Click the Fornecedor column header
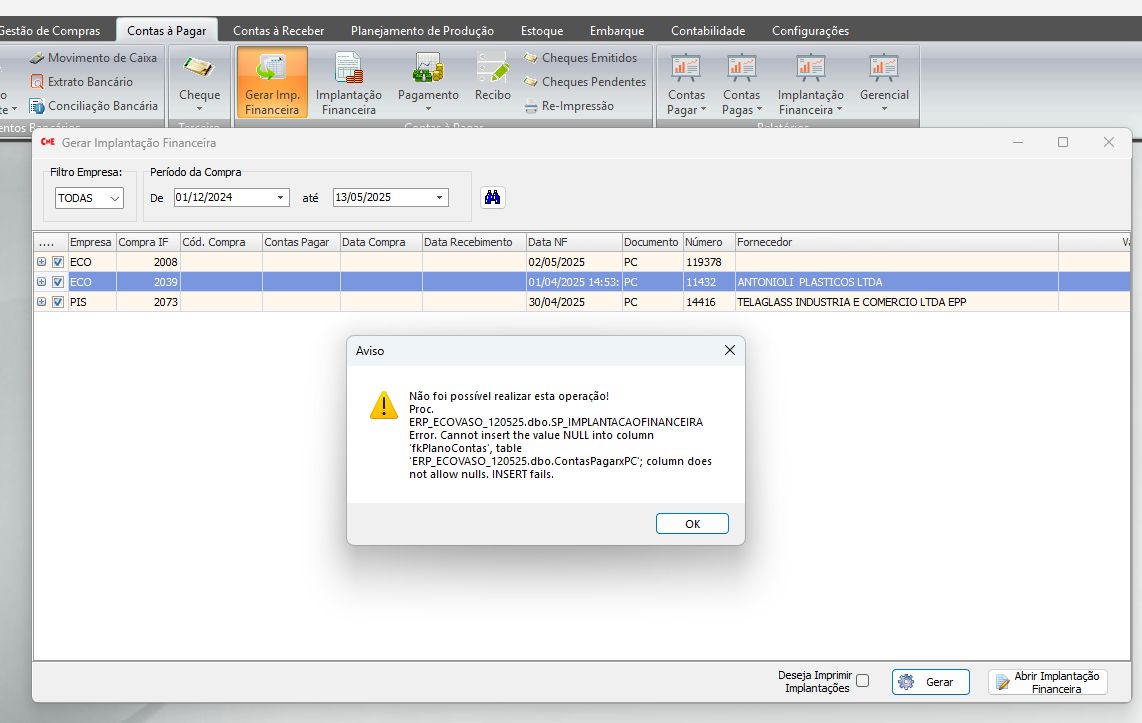This screenshot has height=723, width=1142. tap(764, 242)
